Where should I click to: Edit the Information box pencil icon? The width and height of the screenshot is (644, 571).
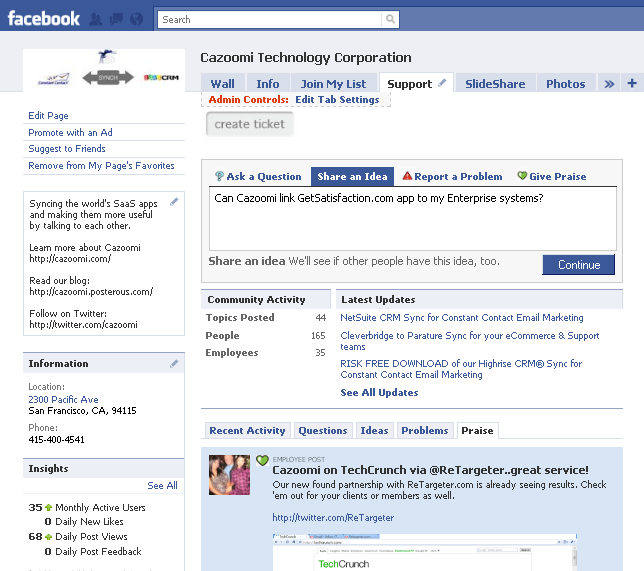pyautogui.click(x=174, y=363)
